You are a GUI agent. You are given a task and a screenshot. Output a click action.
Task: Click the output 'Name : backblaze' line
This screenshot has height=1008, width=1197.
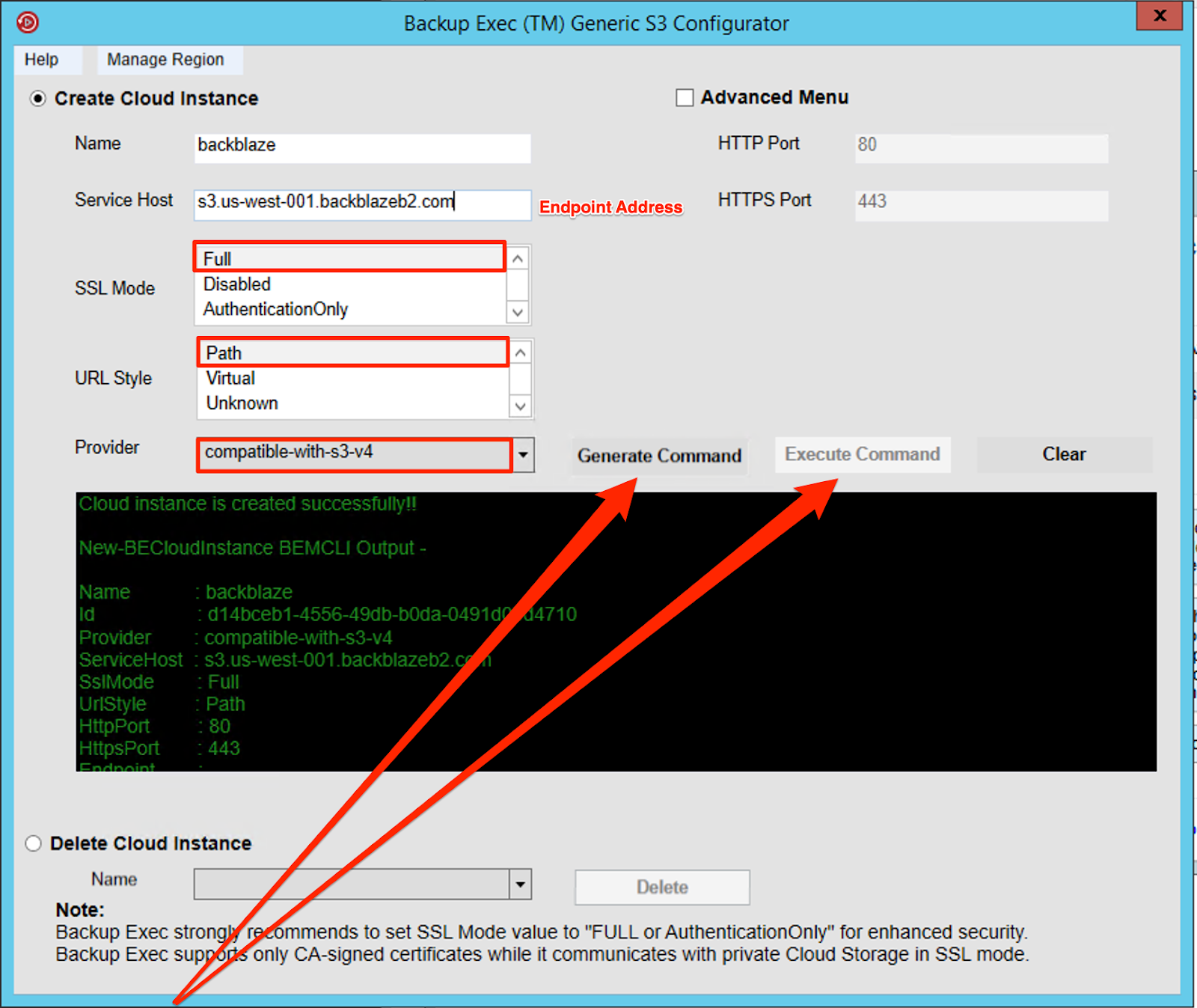pos(186,592)
